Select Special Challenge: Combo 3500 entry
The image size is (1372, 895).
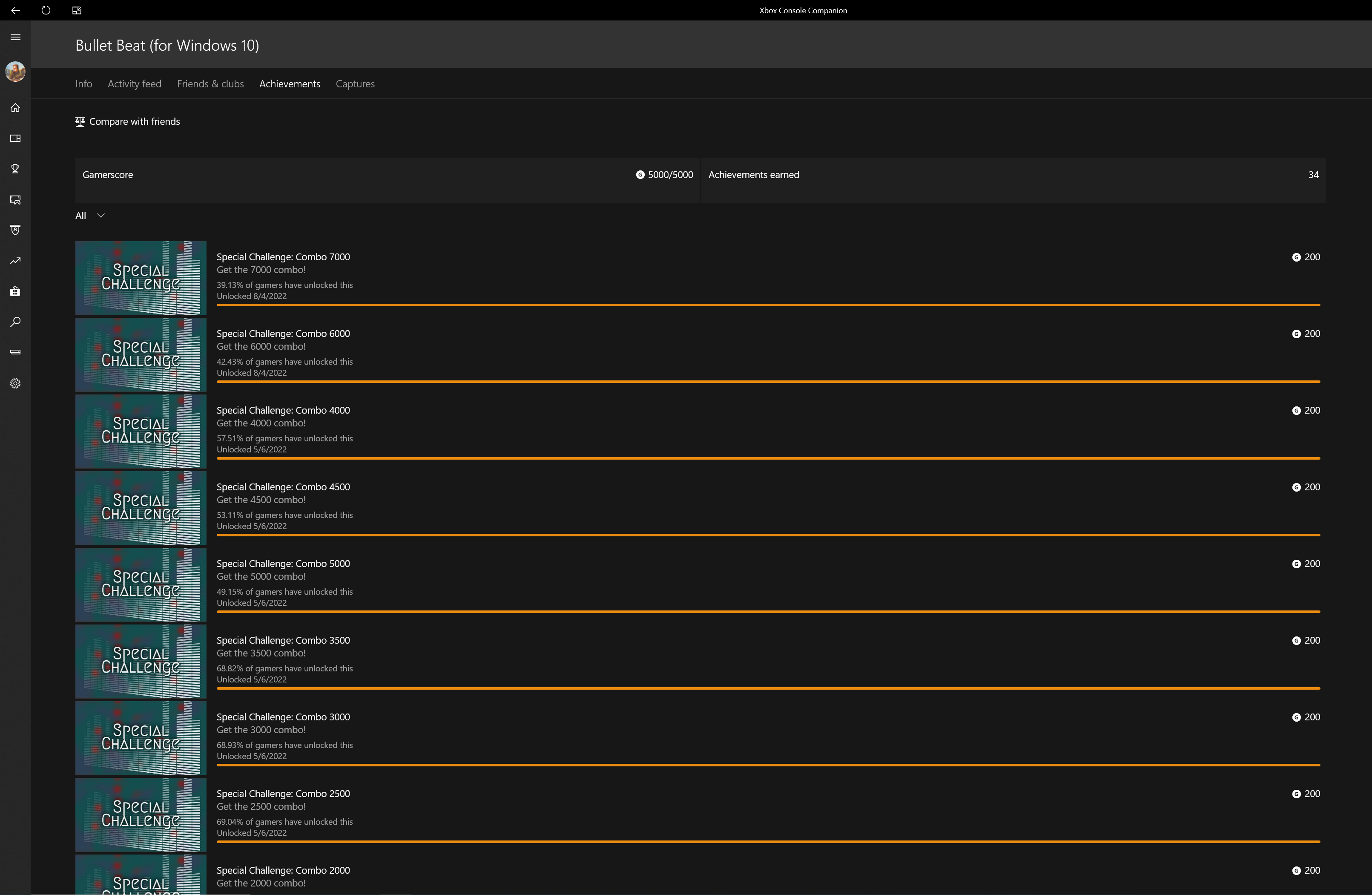(283, 641)
